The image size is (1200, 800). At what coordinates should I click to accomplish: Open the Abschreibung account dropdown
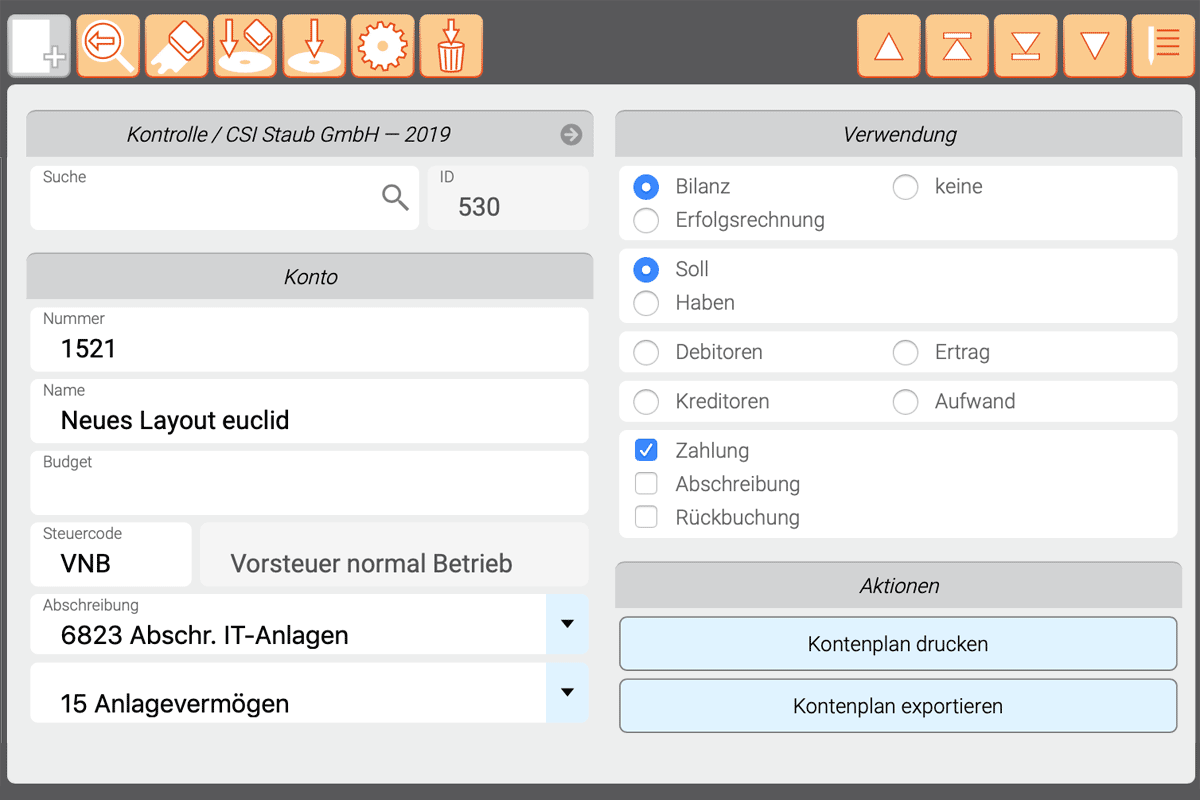[x=567, y=624]
